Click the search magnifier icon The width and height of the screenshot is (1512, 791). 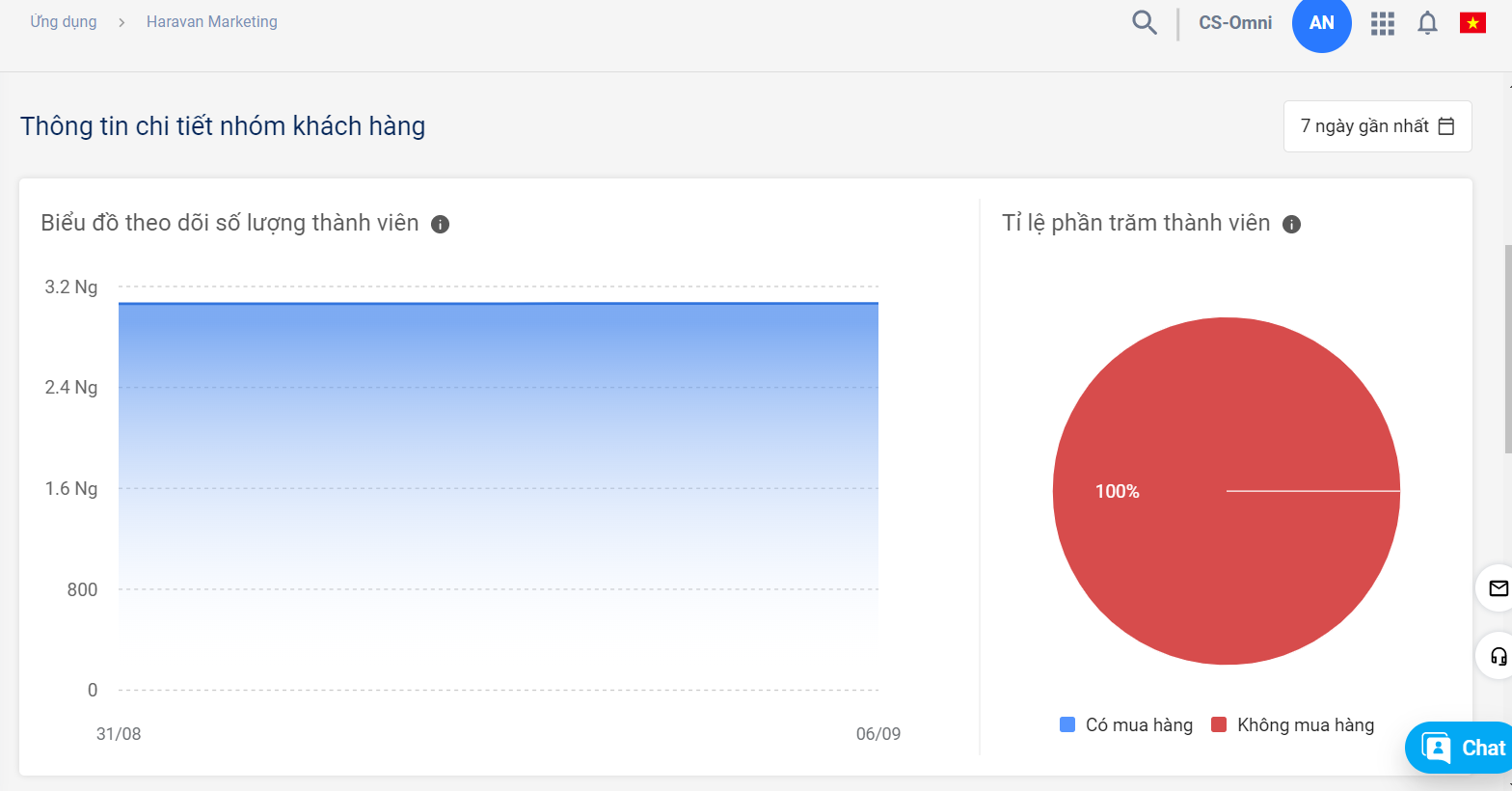(x=1144, y=22)
